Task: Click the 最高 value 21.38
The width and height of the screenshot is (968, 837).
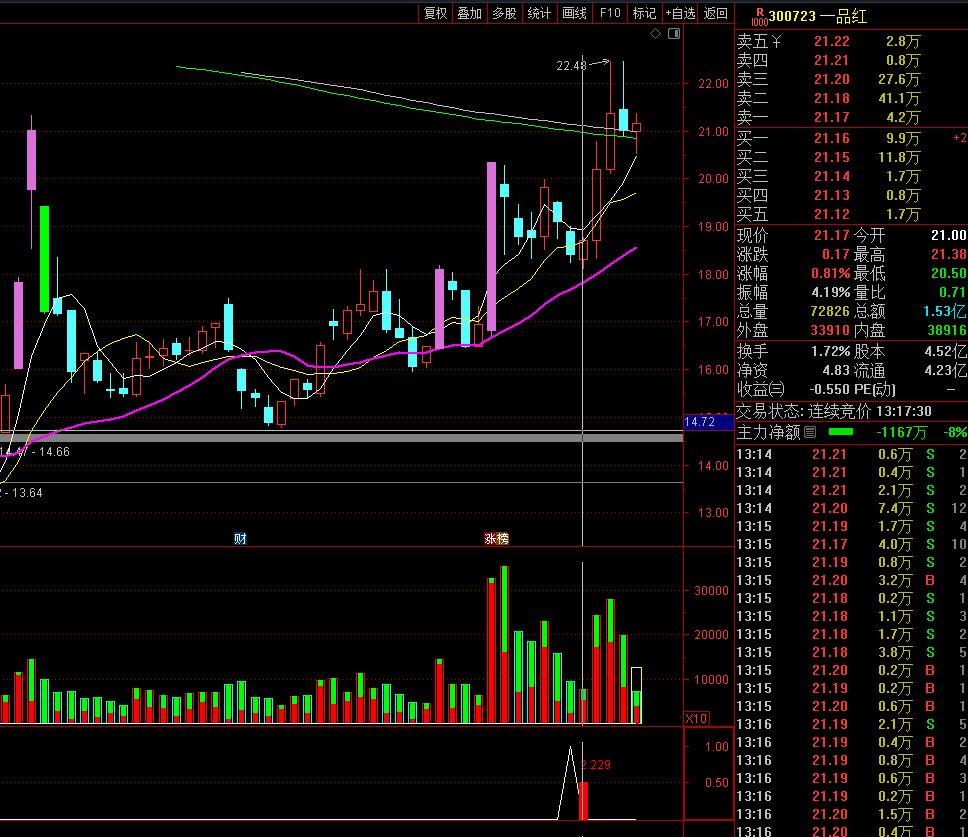Action: pos(948,254)
